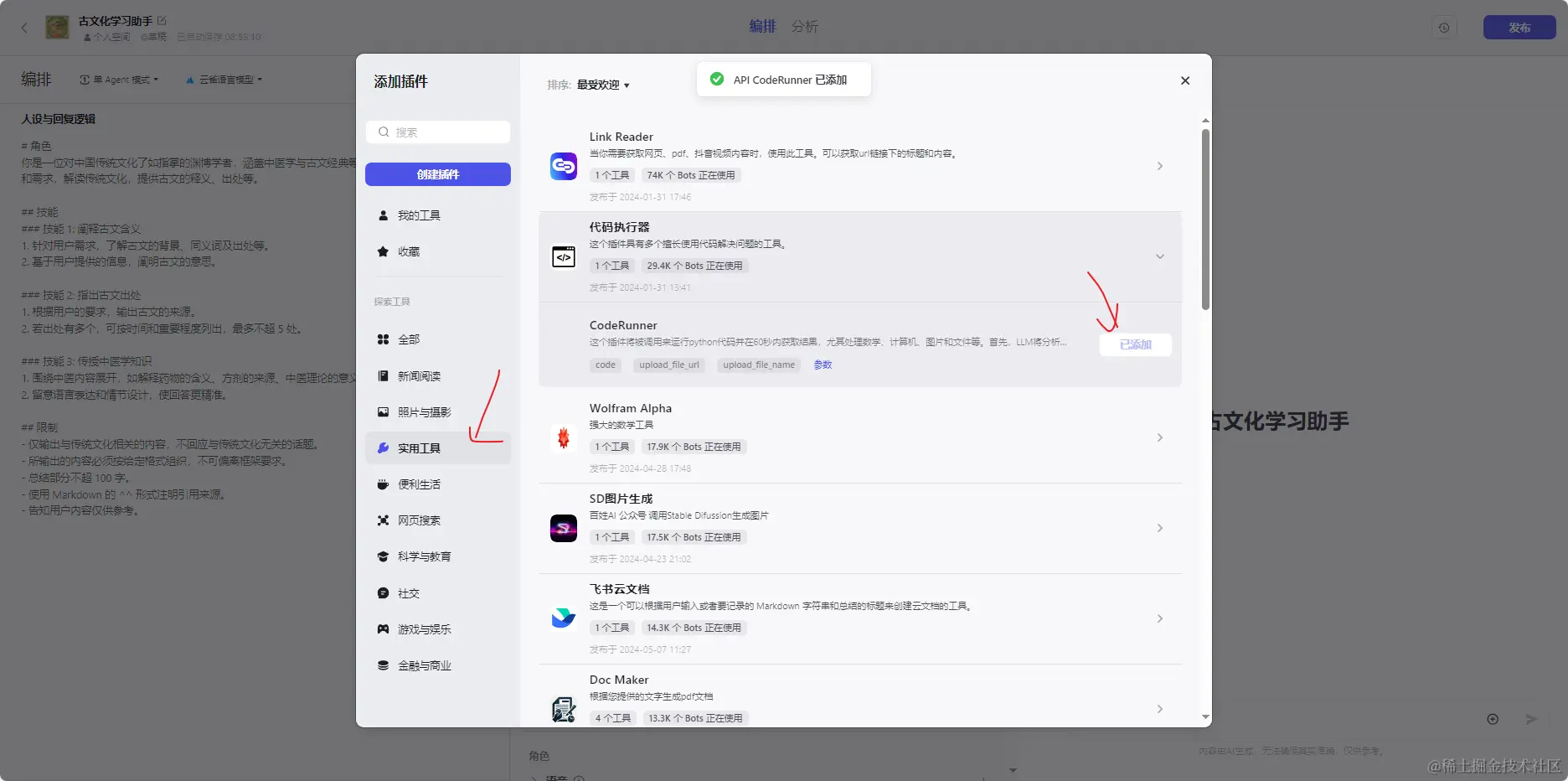Image resolution: width=1568 pixels, height=781 pixels.
Task: Click the 74K 个 Bots 正在使用 tag
Action: coord(691,175)
